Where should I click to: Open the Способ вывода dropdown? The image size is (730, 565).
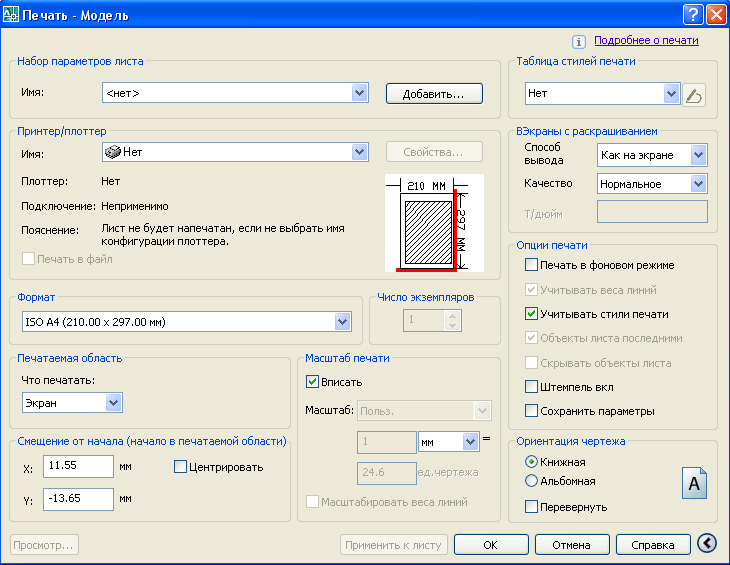click(652, 155)
